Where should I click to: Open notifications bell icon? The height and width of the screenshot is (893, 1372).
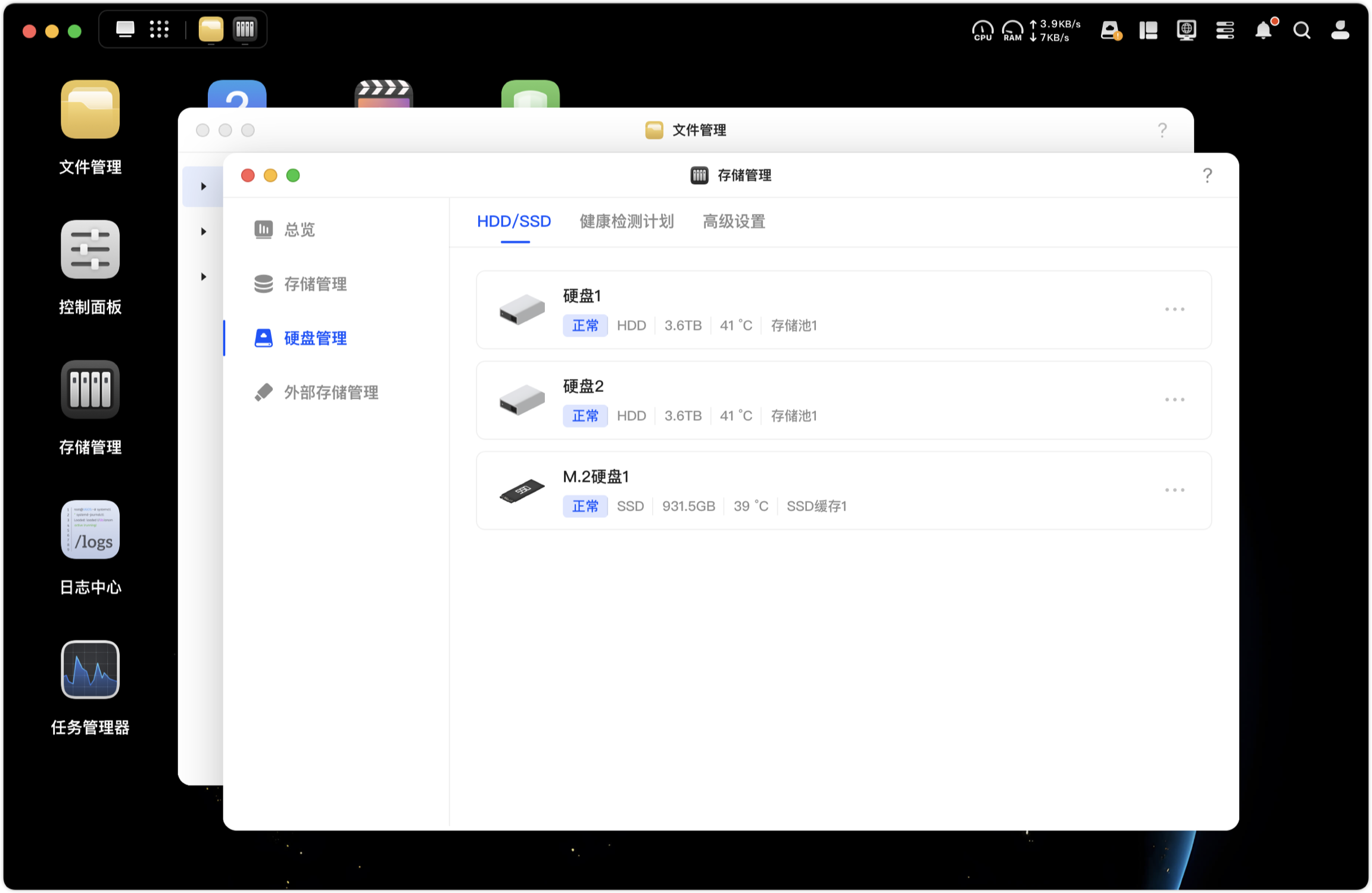coord(1264,30)
